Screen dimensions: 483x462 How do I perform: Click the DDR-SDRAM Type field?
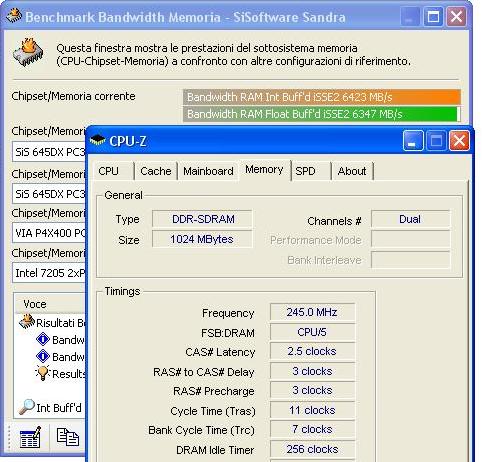pos(202,219)
